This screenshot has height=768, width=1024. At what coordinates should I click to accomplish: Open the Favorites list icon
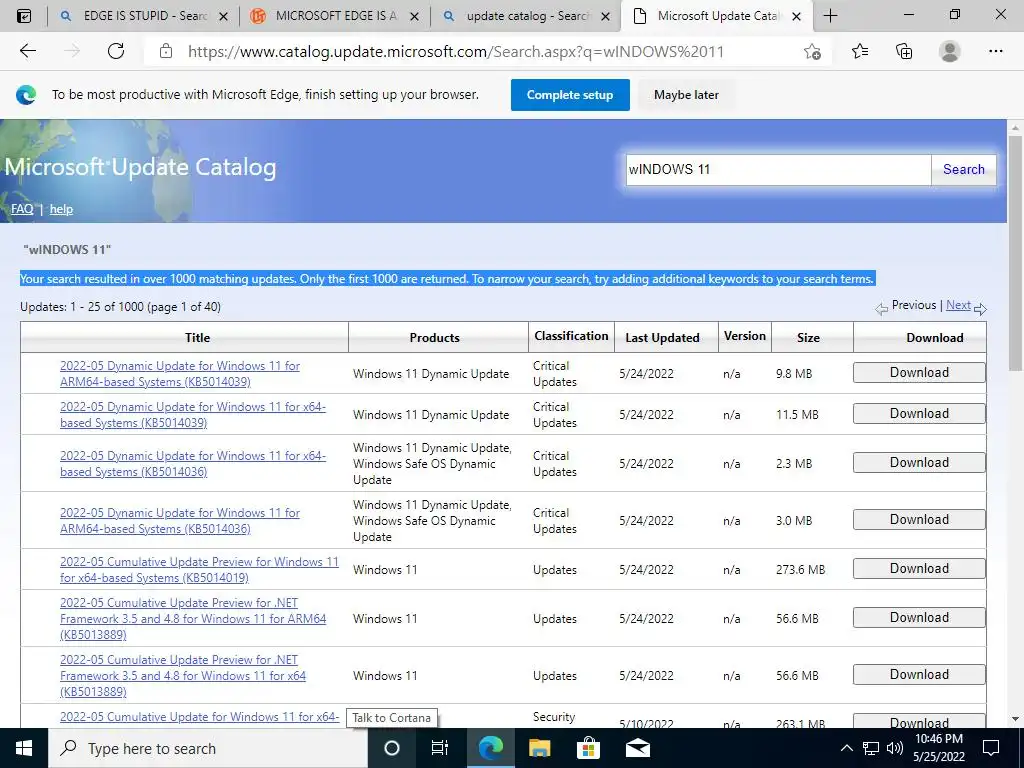(x=860, y=51)
